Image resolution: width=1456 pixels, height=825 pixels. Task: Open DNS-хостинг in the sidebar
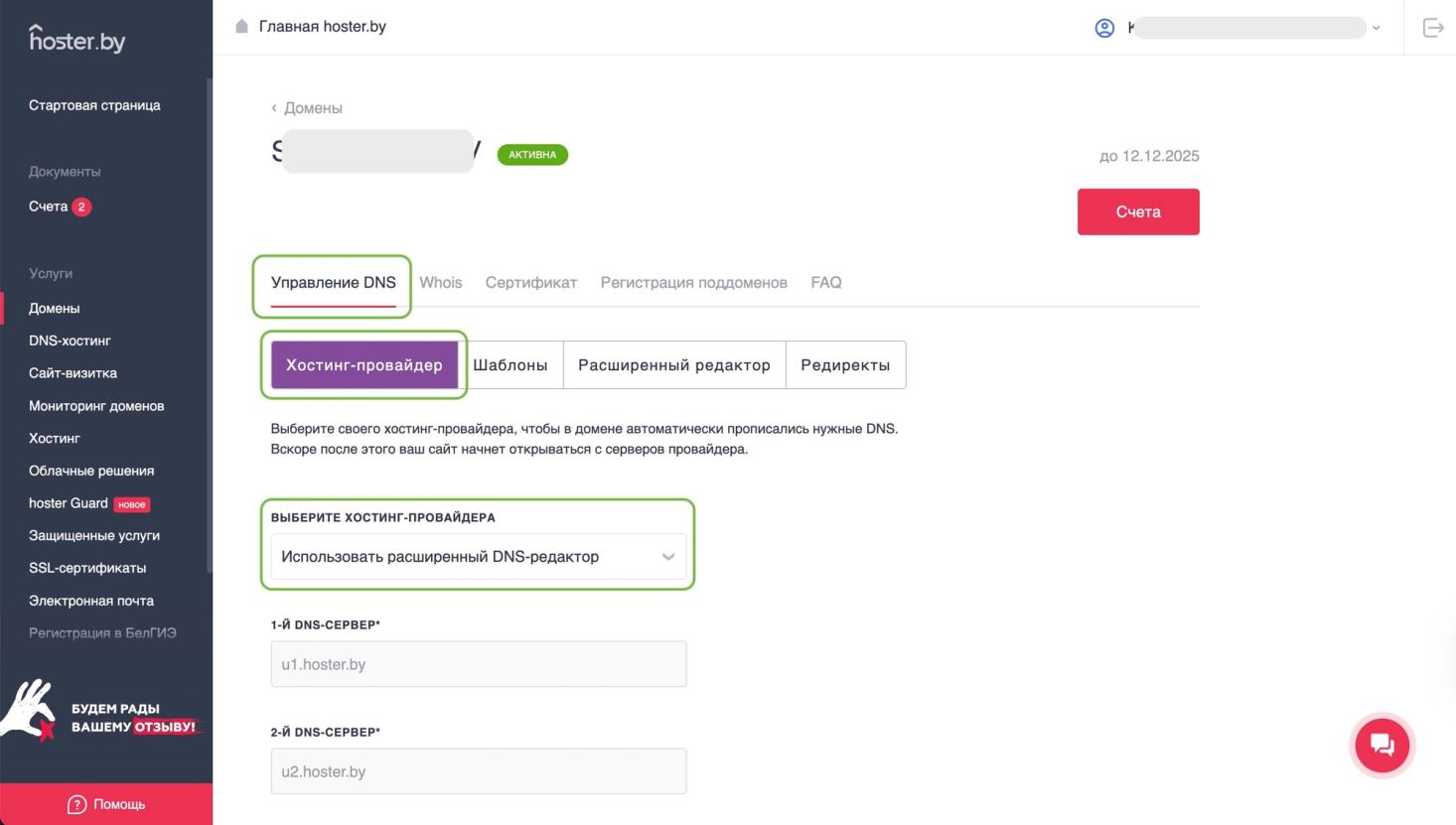[70, 341]
